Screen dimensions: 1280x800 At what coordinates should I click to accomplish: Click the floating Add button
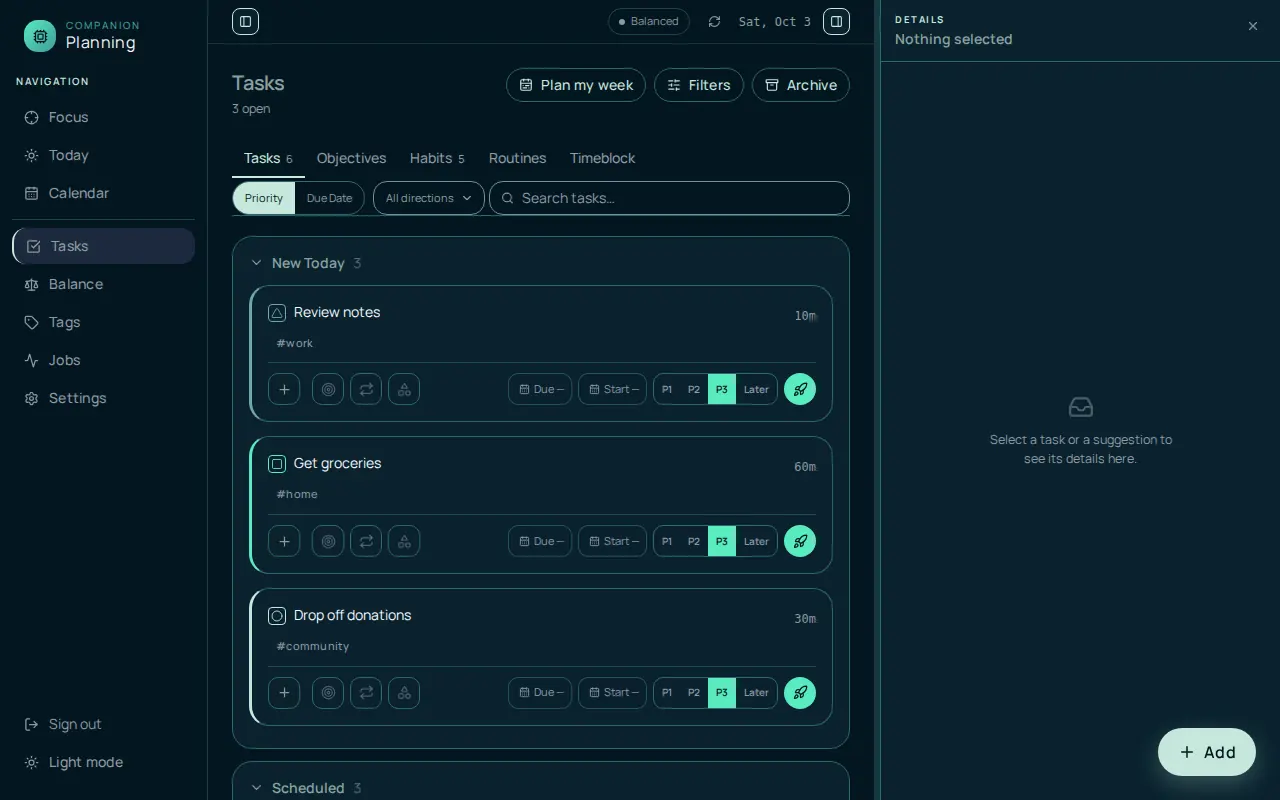1207,752
